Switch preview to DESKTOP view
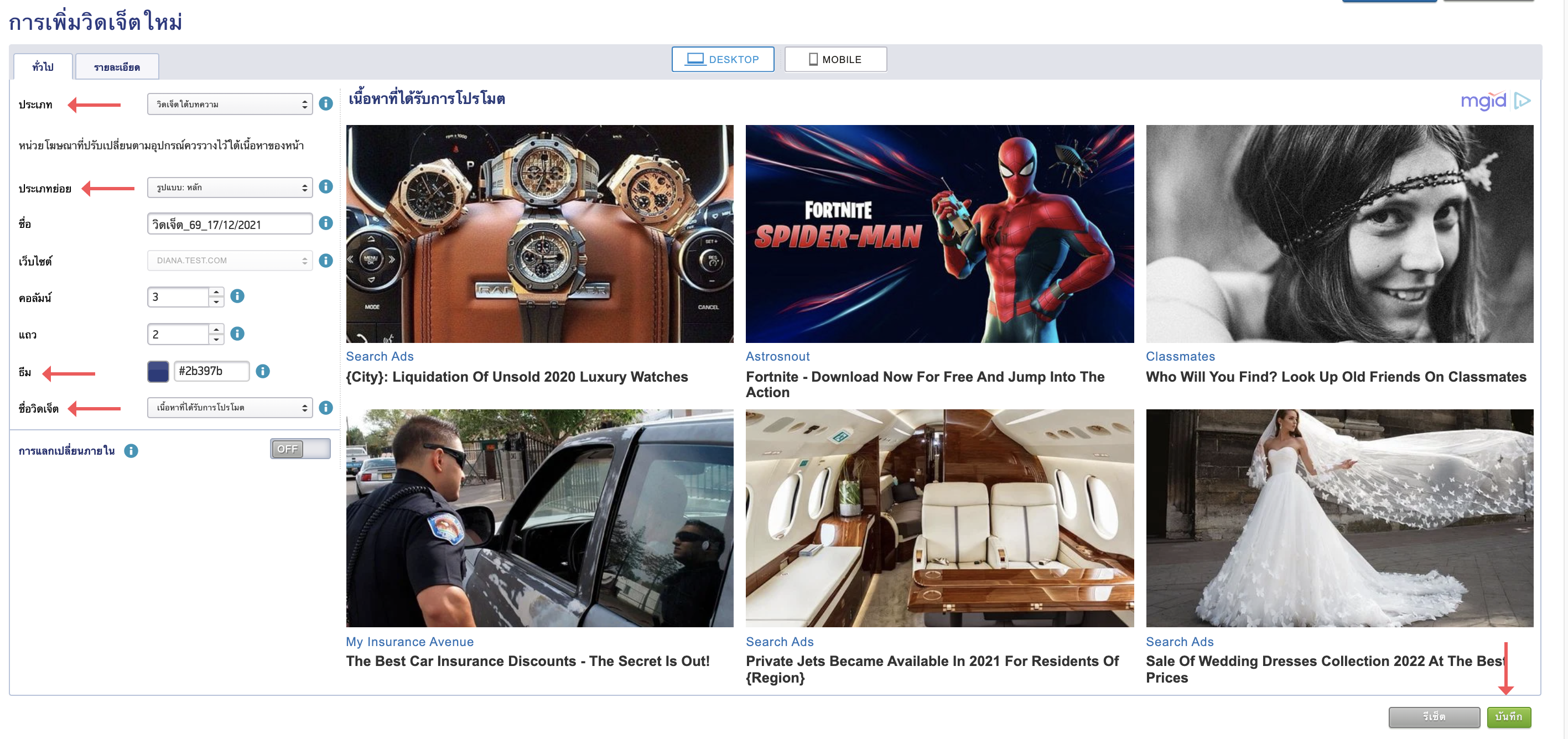Viewport: 1568px width, 739px height. click(x=723, y=60)
